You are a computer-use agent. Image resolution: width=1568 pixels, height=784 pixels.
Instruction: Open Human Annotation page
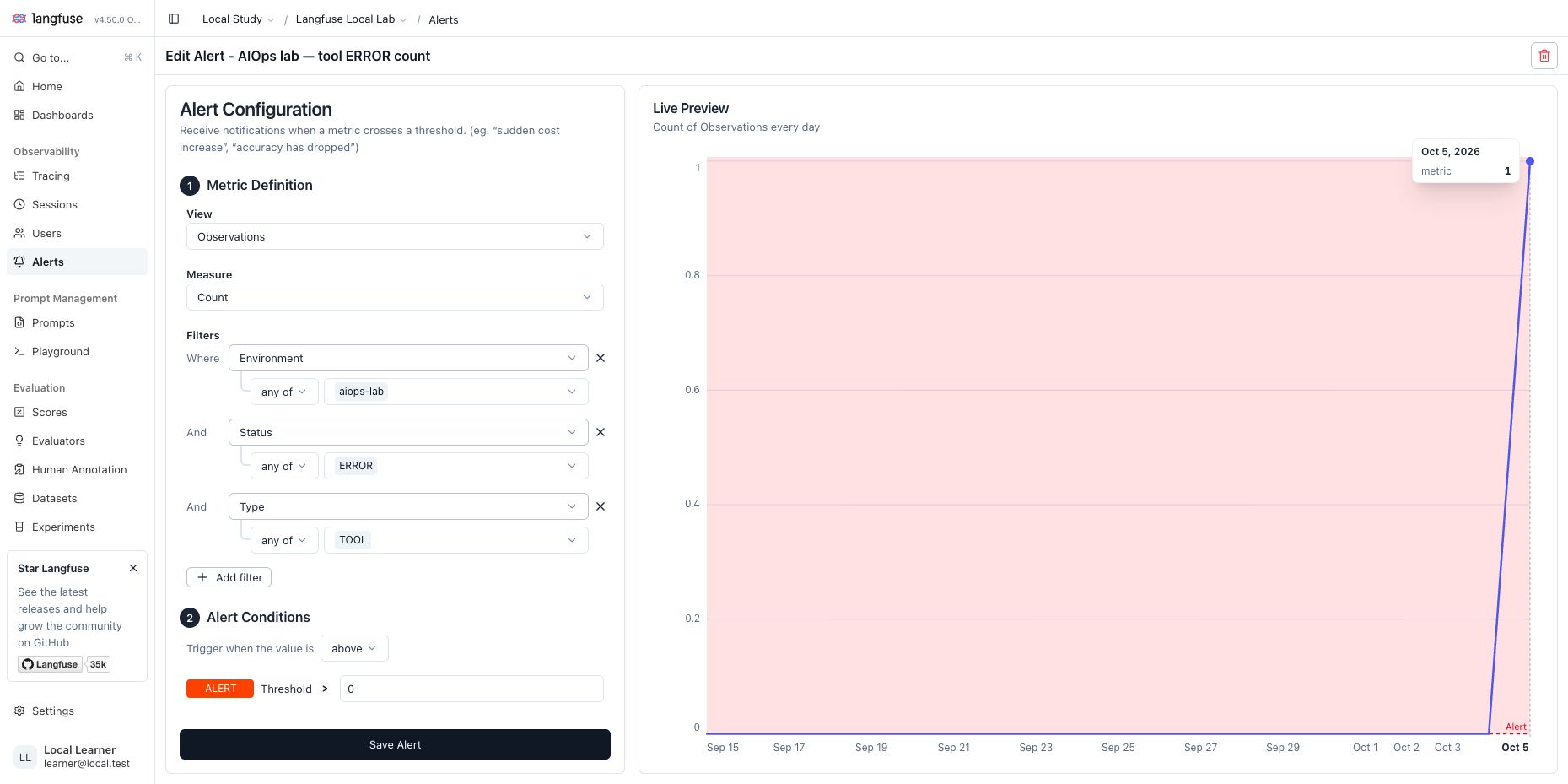[x=78, y=469]
